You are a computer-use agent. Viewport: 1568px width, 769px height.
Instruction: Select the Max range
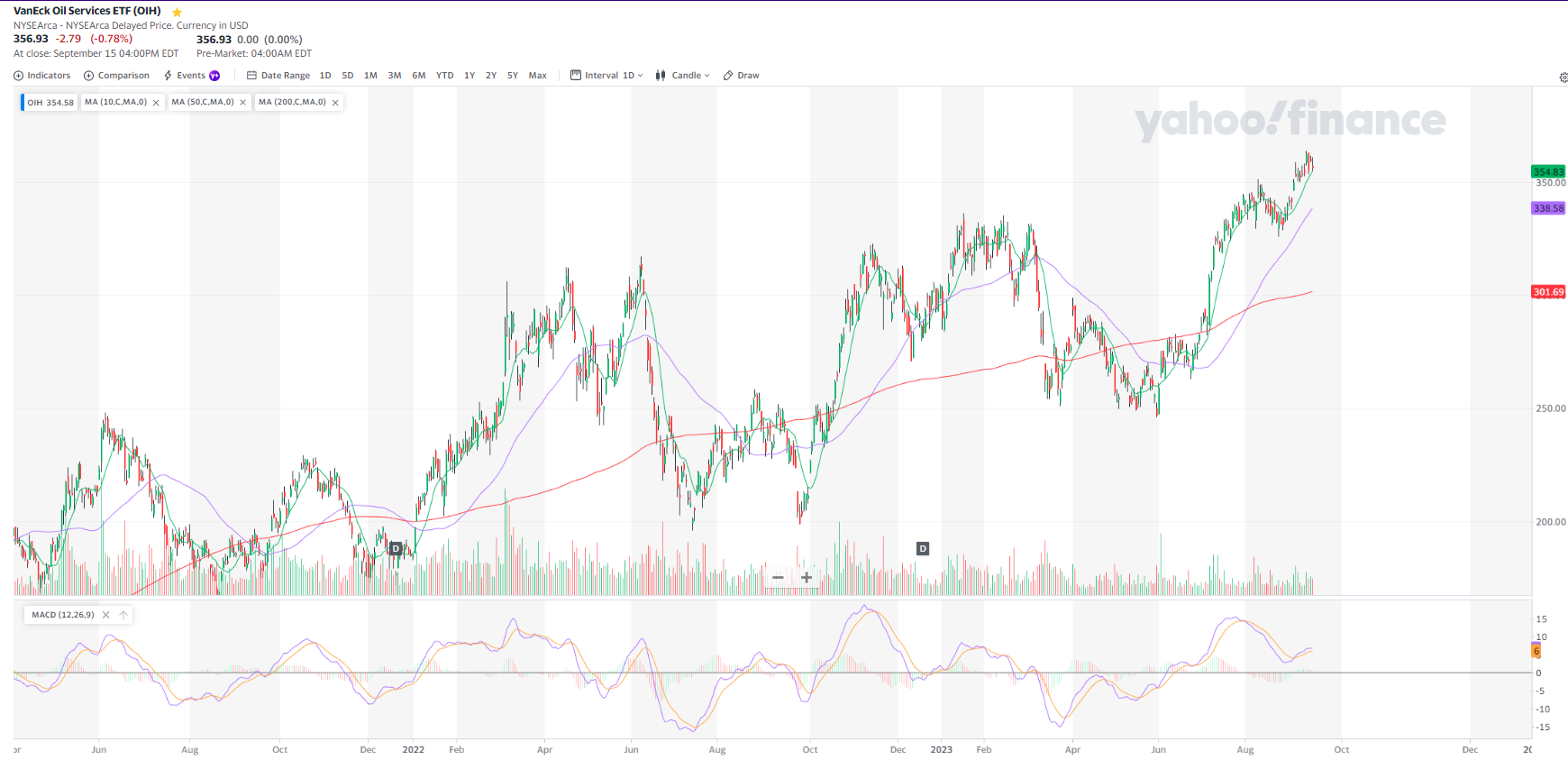pos(538,76)
